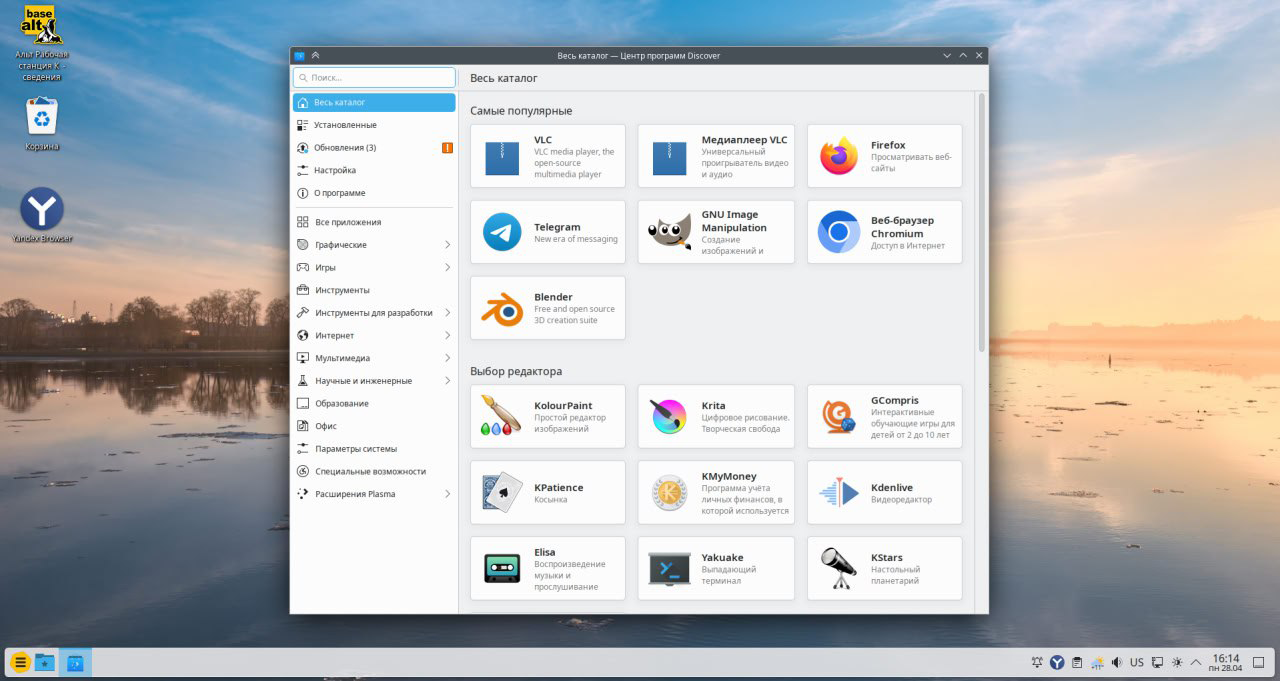Open Настройка in sidebar
The image size is (1280, 681).
(x=374, y=170)
